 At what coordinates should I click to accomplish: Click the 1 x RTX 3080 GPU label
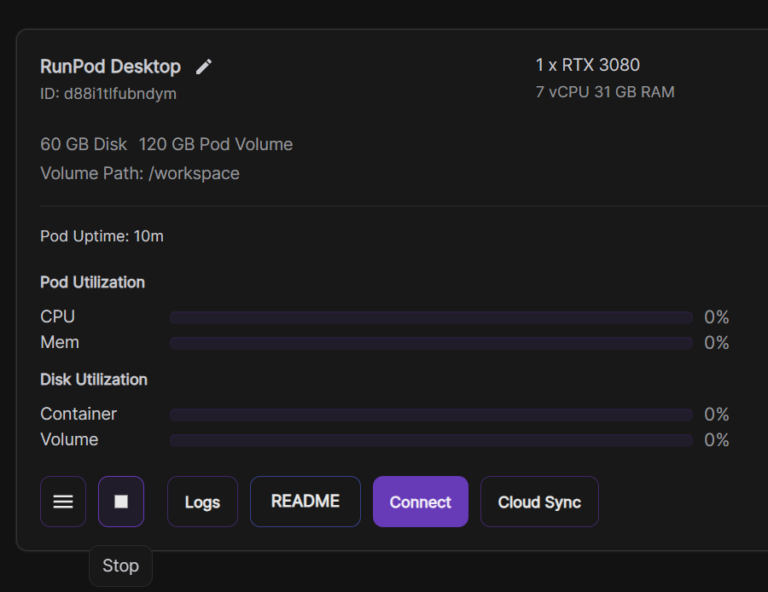pos(587,65)
